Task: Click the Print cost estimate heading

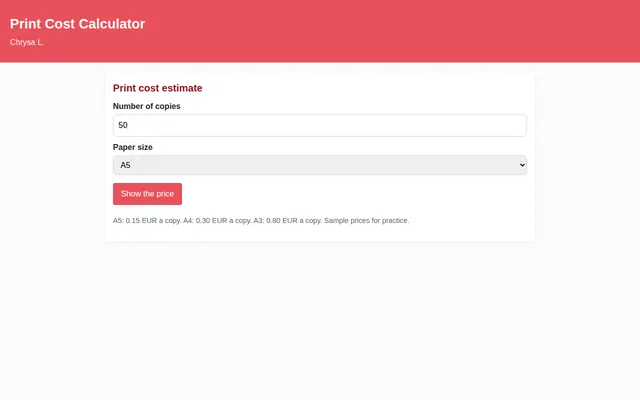Action: coord(158,88)
